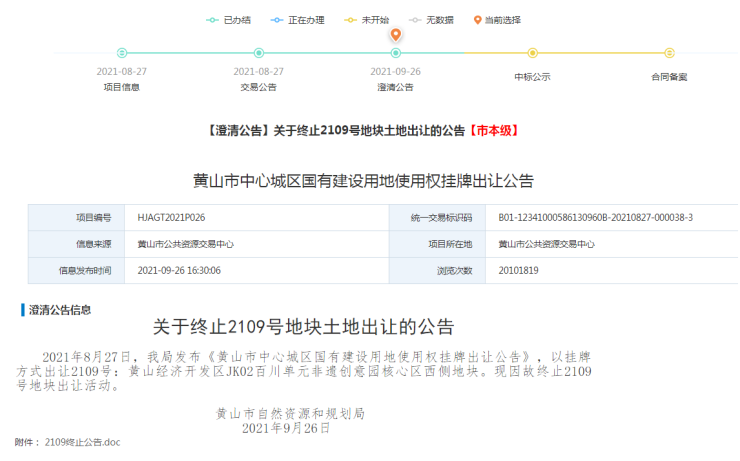Open the 合同备案 stage label
This screenshot has height=461, width=740.
coord(669,76)
